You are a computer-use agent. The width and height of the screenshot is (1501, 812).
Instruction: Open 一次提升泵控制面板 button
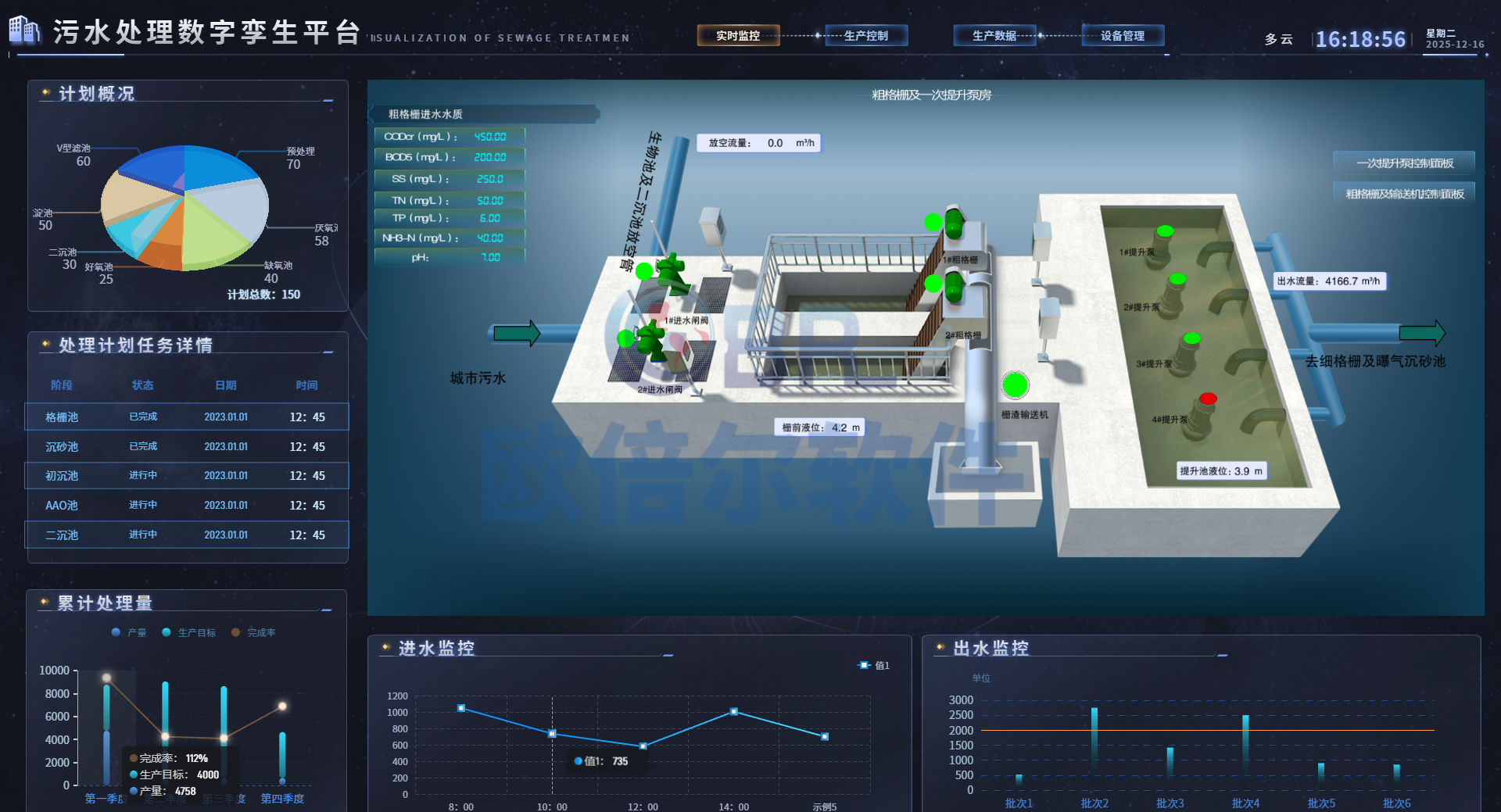[1404, 163]
